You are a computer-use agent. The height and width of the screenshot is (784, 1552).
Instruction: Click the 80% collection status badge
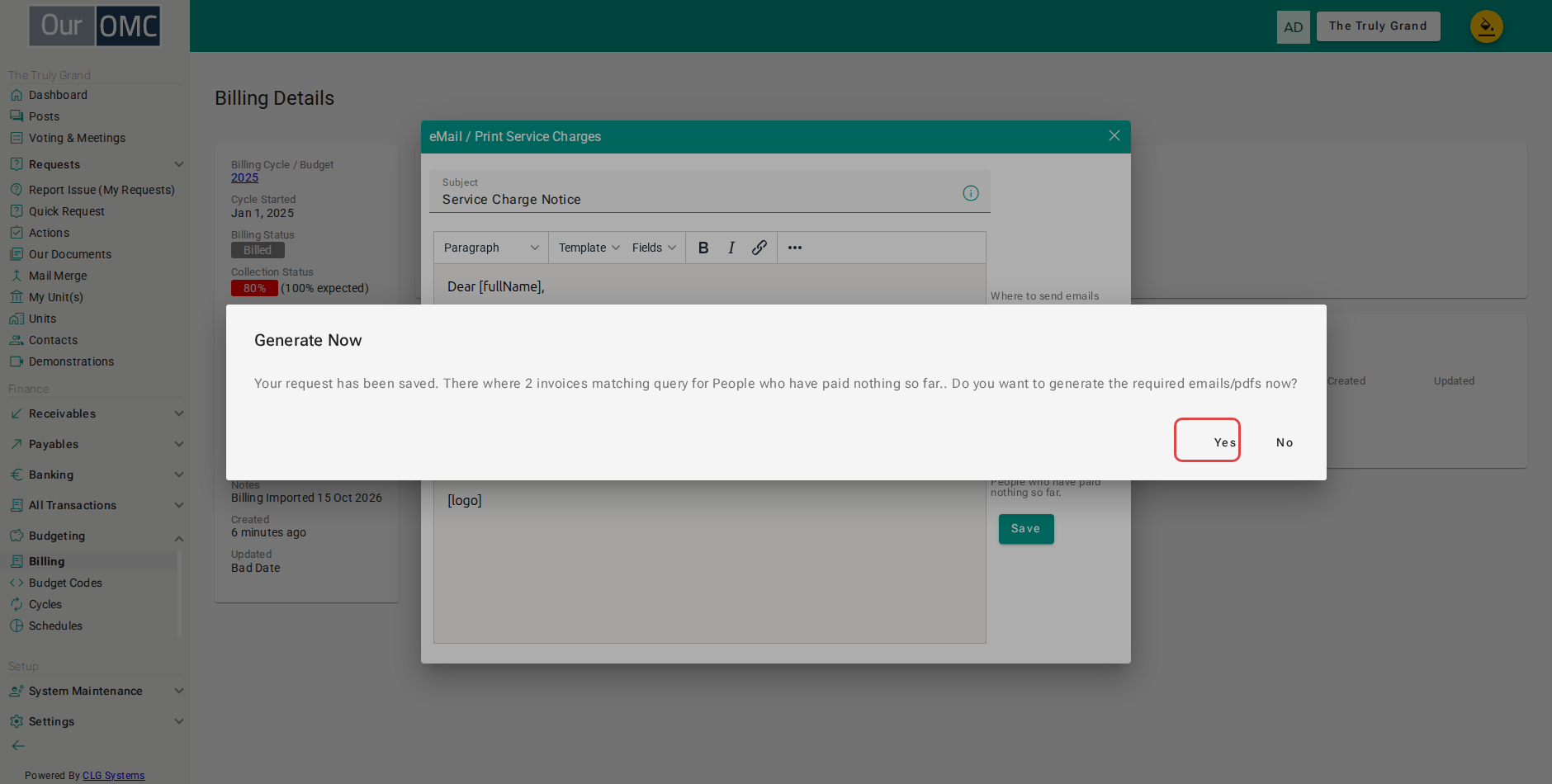tap(254, 288)
